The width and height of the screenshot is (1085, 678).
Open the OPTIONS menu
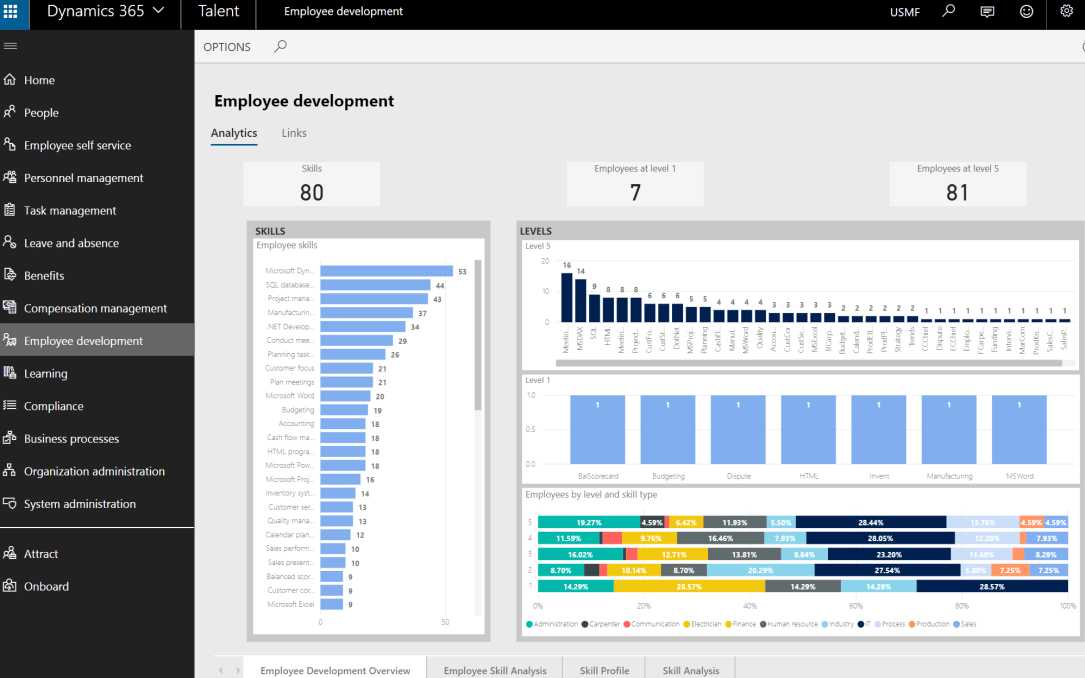point(227,47)
